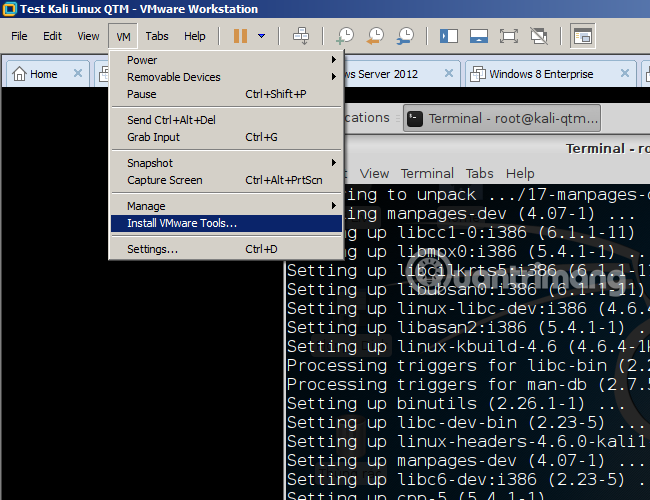The height and width of the screenshot is (500, 650).
Task: Open the Snapshot Manager wrench-clock icon
Action: point(405,36)
